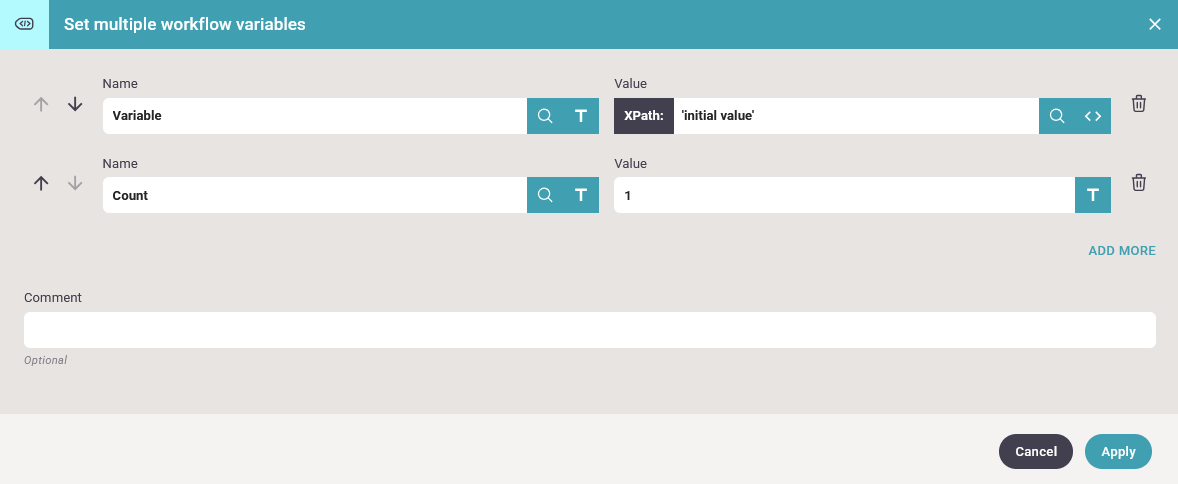Click text mode icon beside Count name
The height and width of the screenshot is (484, 1178).
coord(581,195)
